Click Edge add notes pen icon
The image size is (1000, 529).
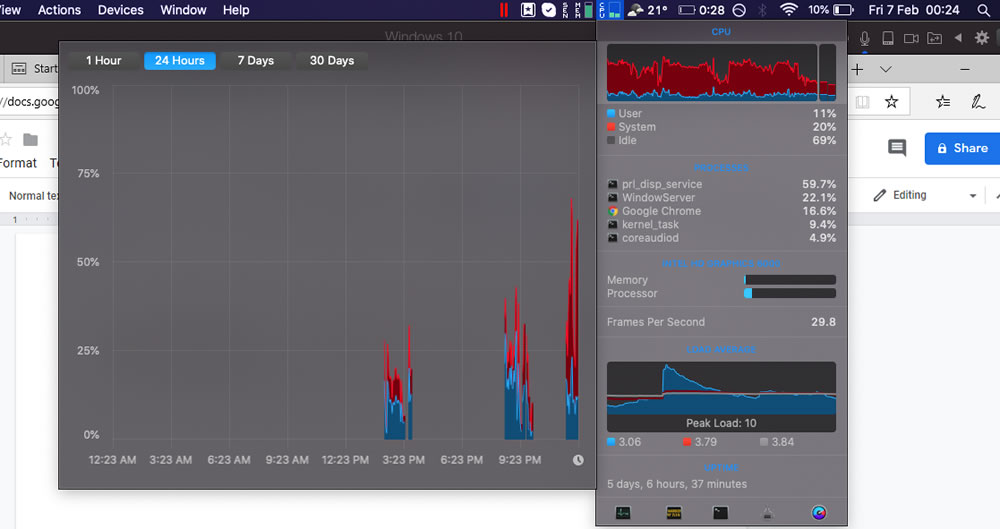978,101
